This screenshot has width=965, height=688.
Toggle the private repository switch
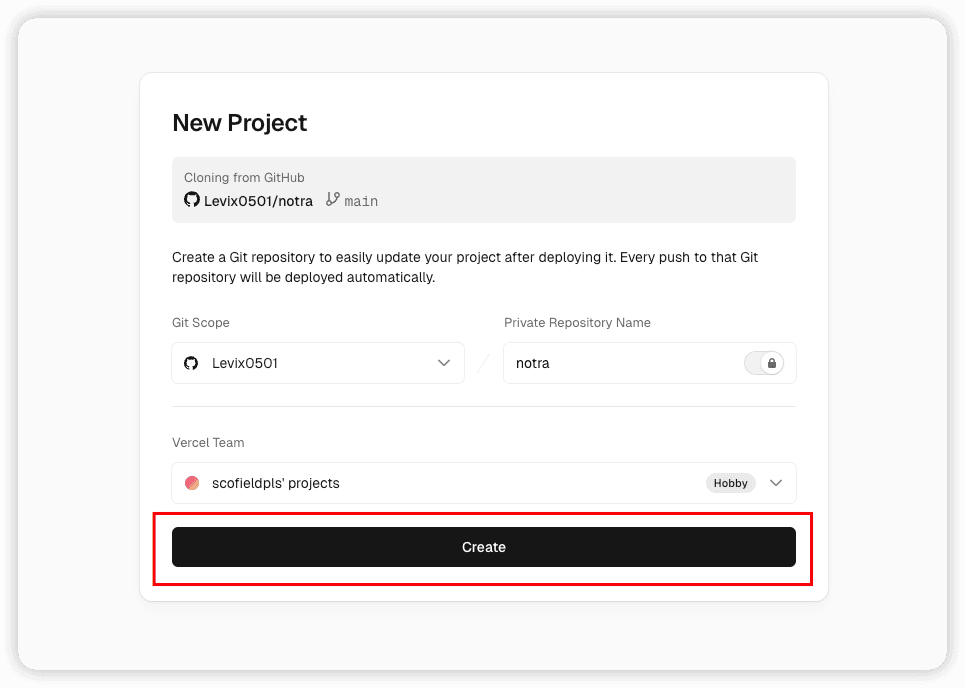[x=763, y=363]
